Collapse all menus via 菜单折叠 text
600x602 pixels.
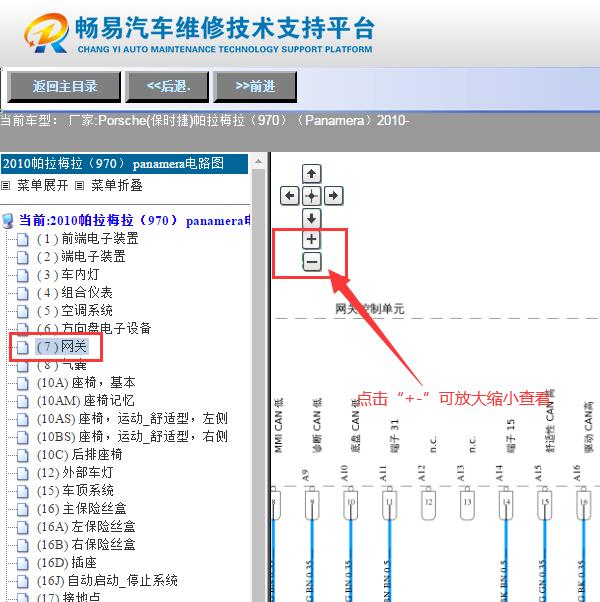tap(117, 186)
